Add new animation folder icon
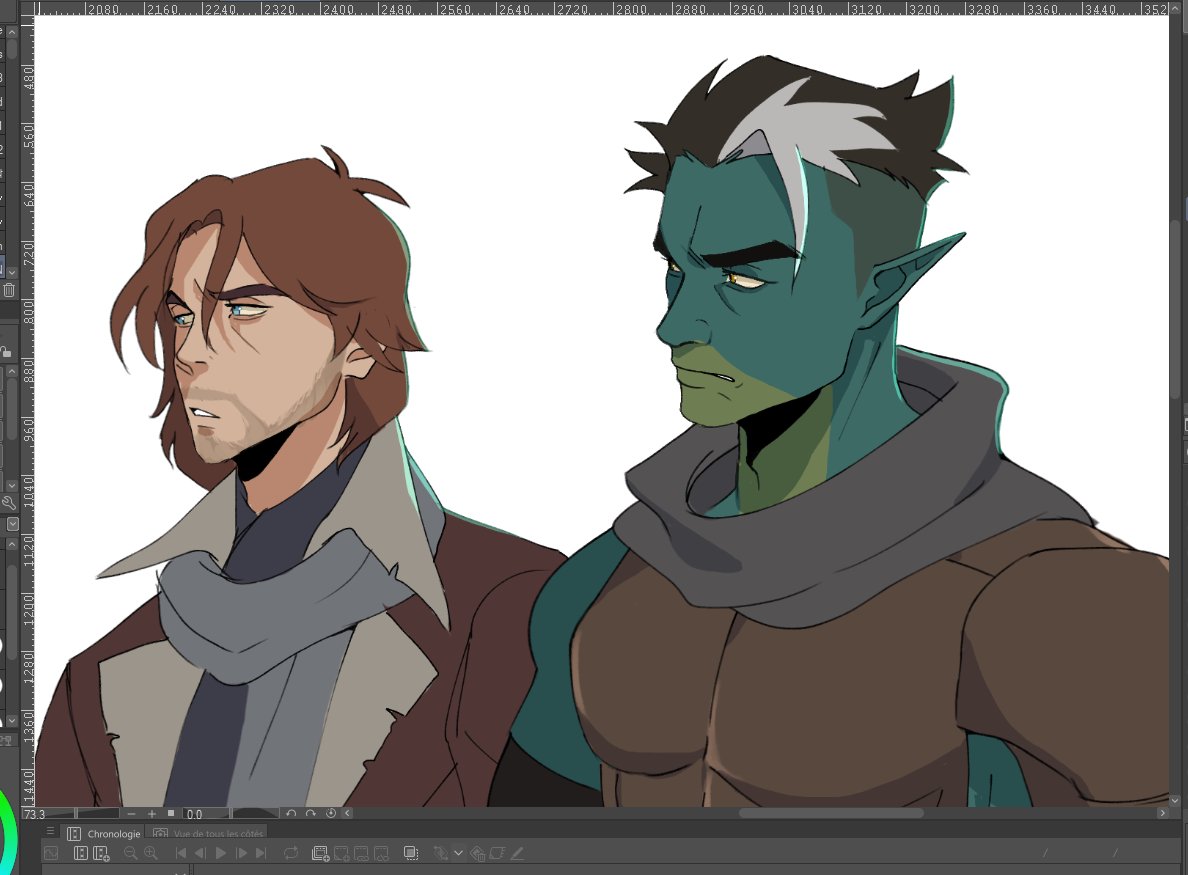The height and width of the screenshot is (875, 1188). [x=320, y=854]
